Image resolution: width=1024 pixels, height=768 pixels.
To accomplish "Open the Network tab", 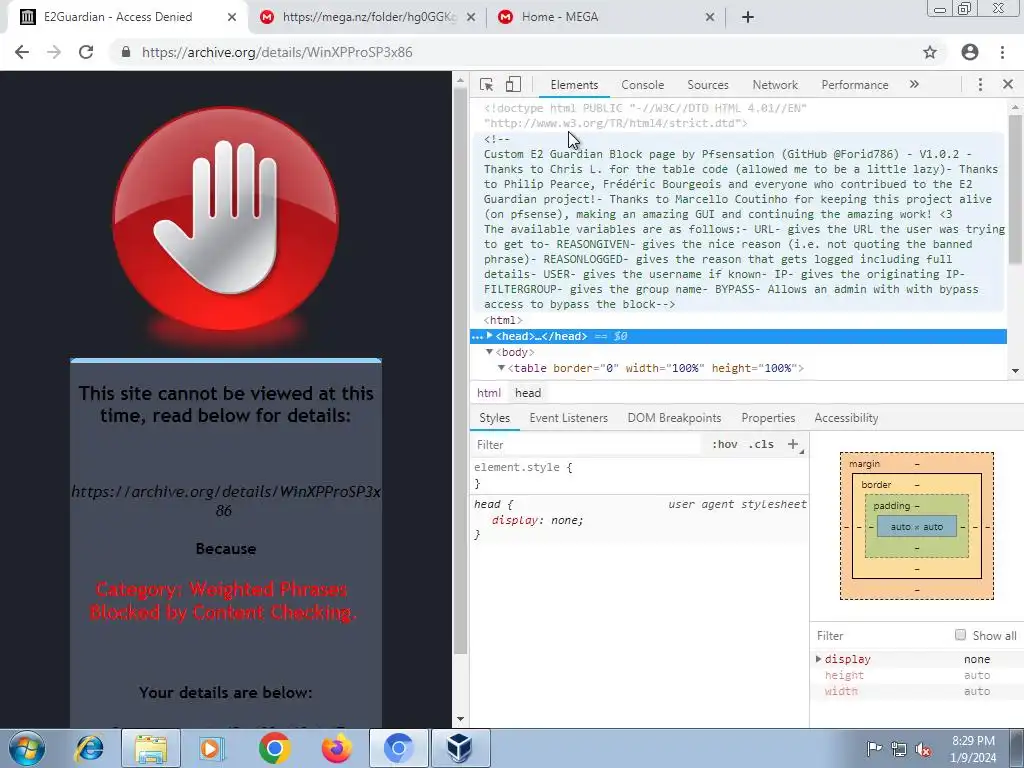I will point(775,85).
